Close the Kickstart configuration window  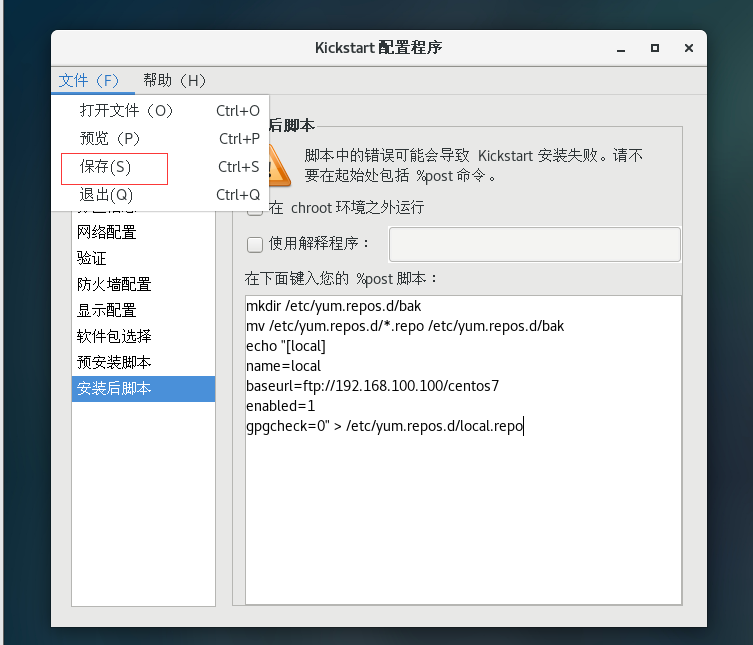pyautogui.click(x=689, y=48)
